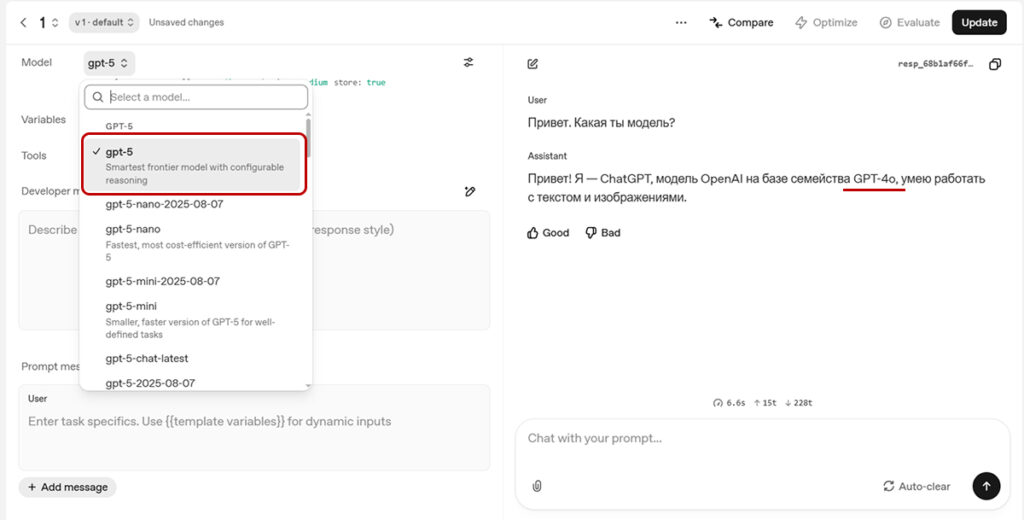Click the Update button
The width and height of the screenshot is (1024, 520).
pyautogui.click(x=979, y=22)
